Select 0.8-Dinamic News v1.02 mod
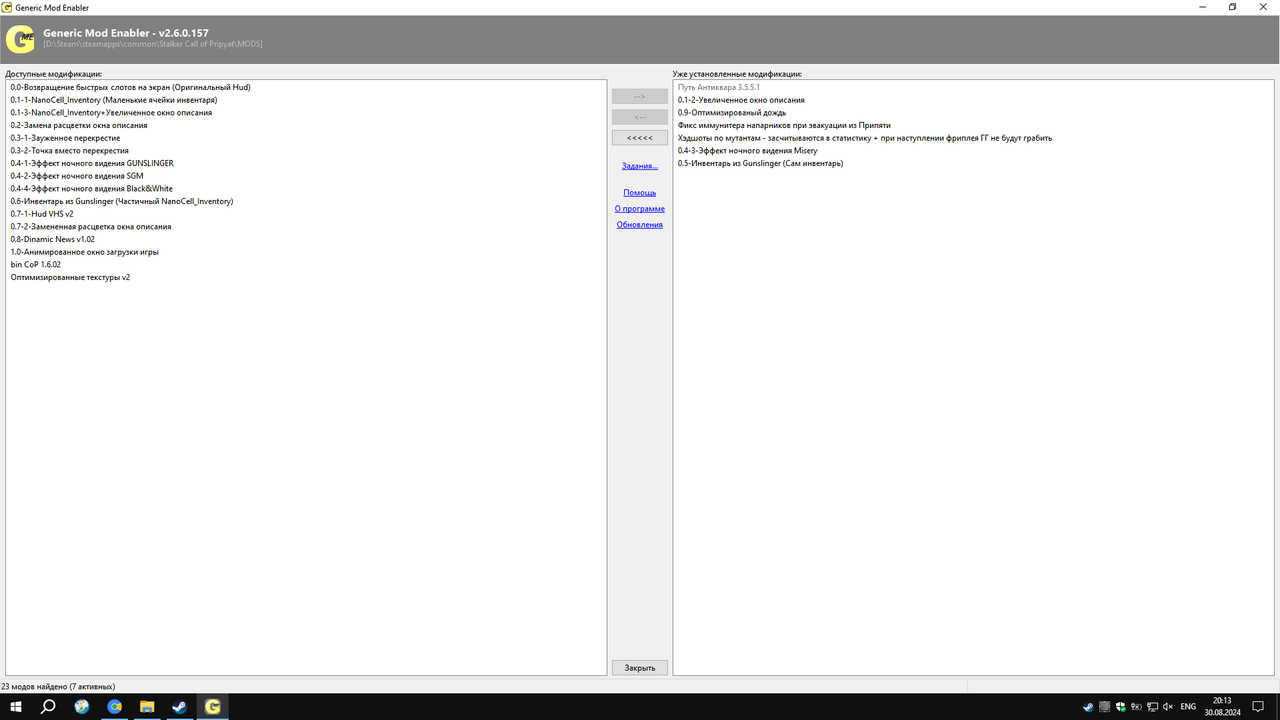1280x720 pixels. tap(53, 239)
